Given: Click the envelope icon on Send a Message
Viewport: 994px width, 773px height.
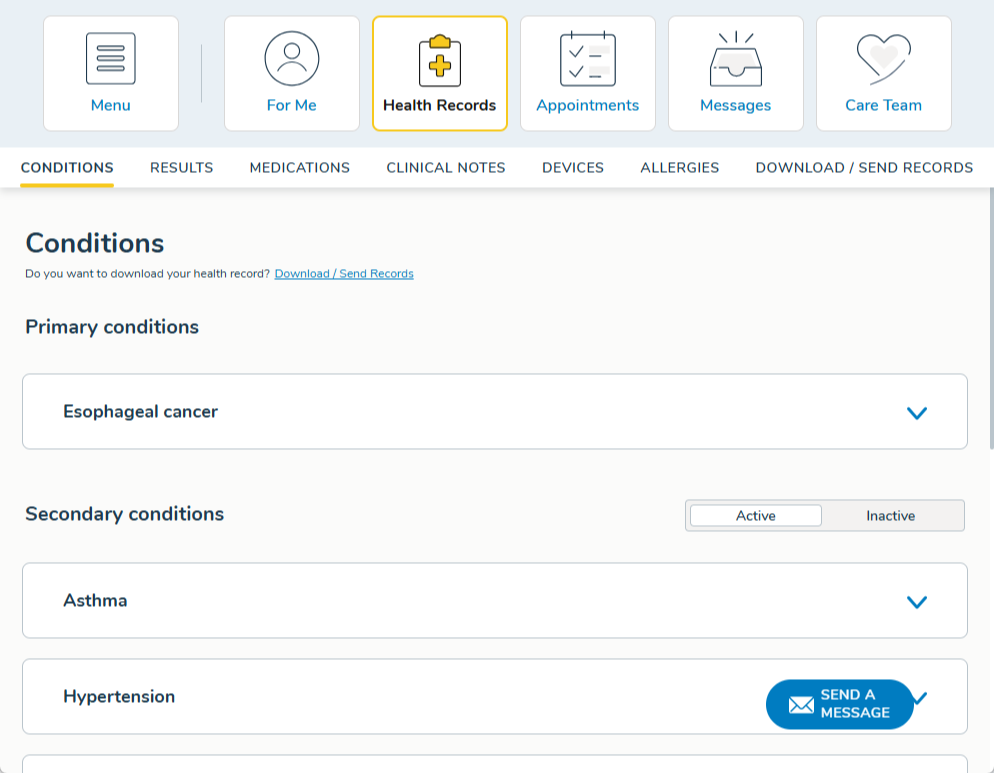Looking at the screenshot, I should tap(799, 704).
